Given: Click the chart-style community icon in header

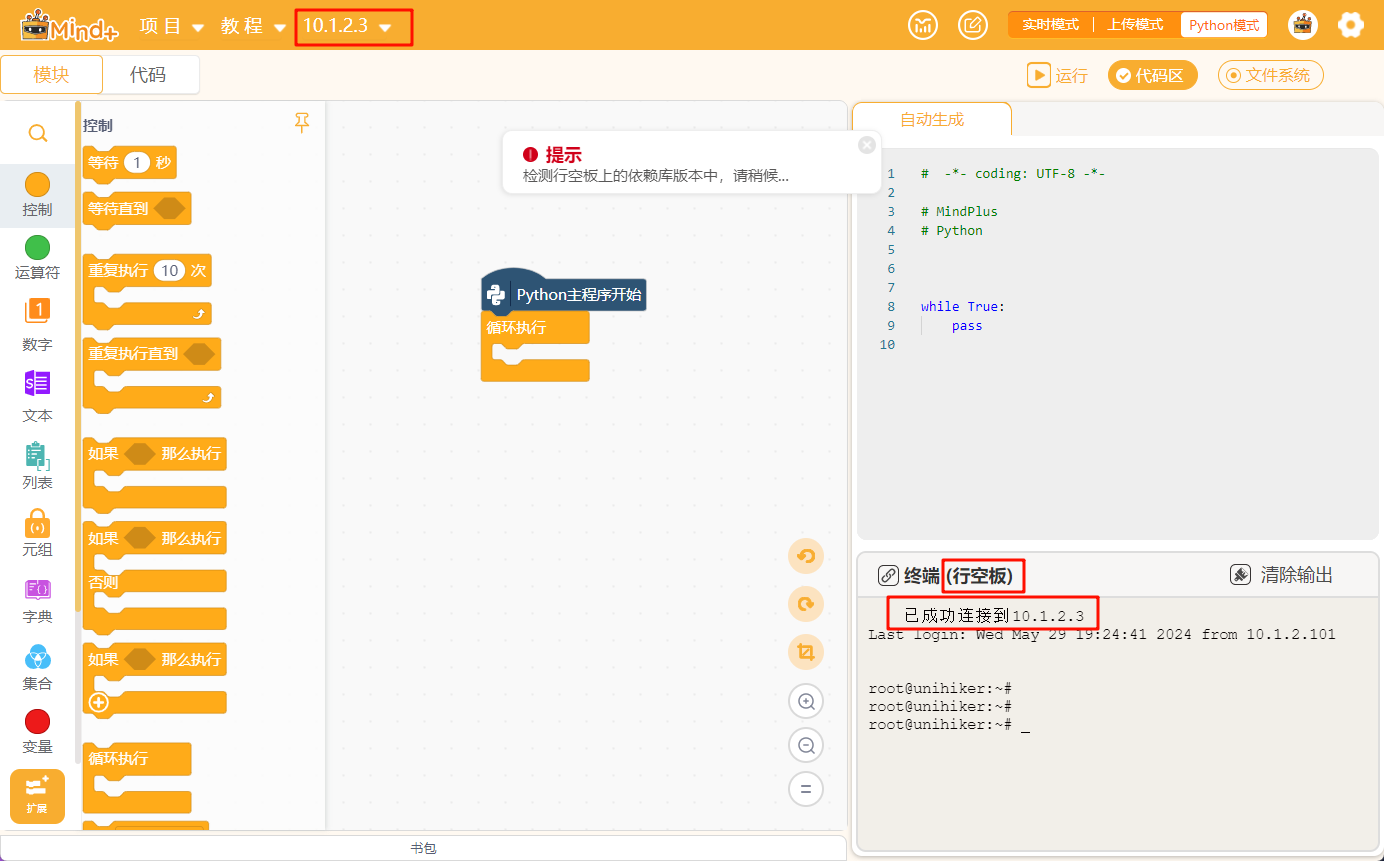Looking at the screenshot, I should tap(923, 25).
